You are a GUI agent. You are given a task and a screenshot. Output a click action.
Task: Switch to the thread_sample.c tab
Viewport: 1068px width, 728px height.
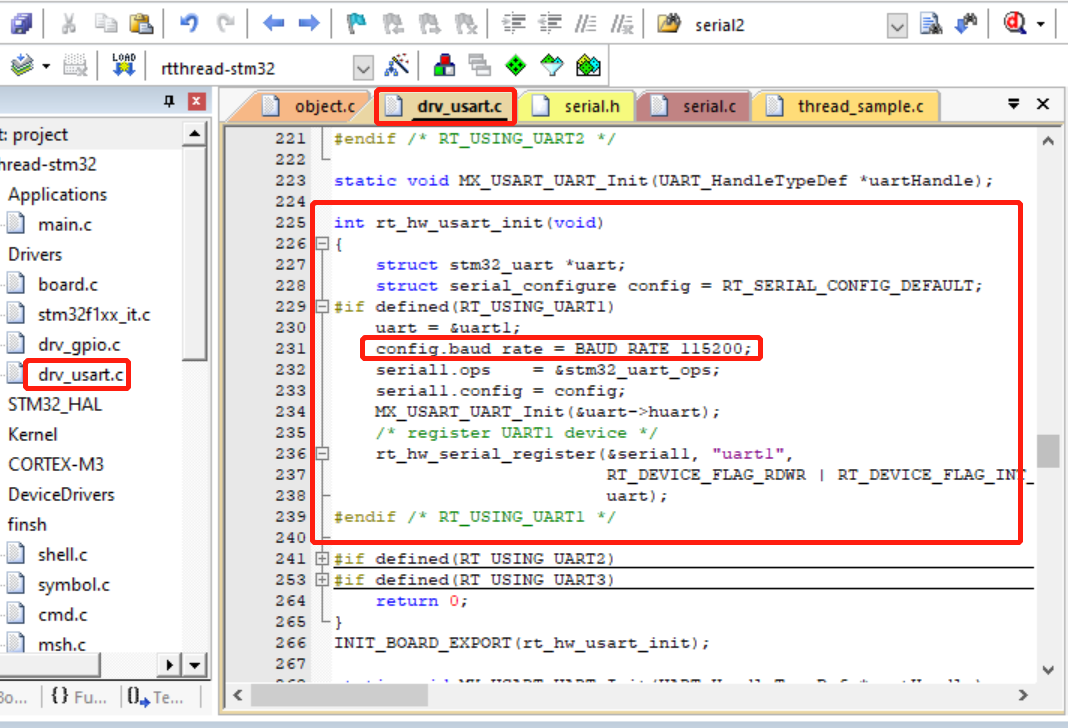point(846,106)
